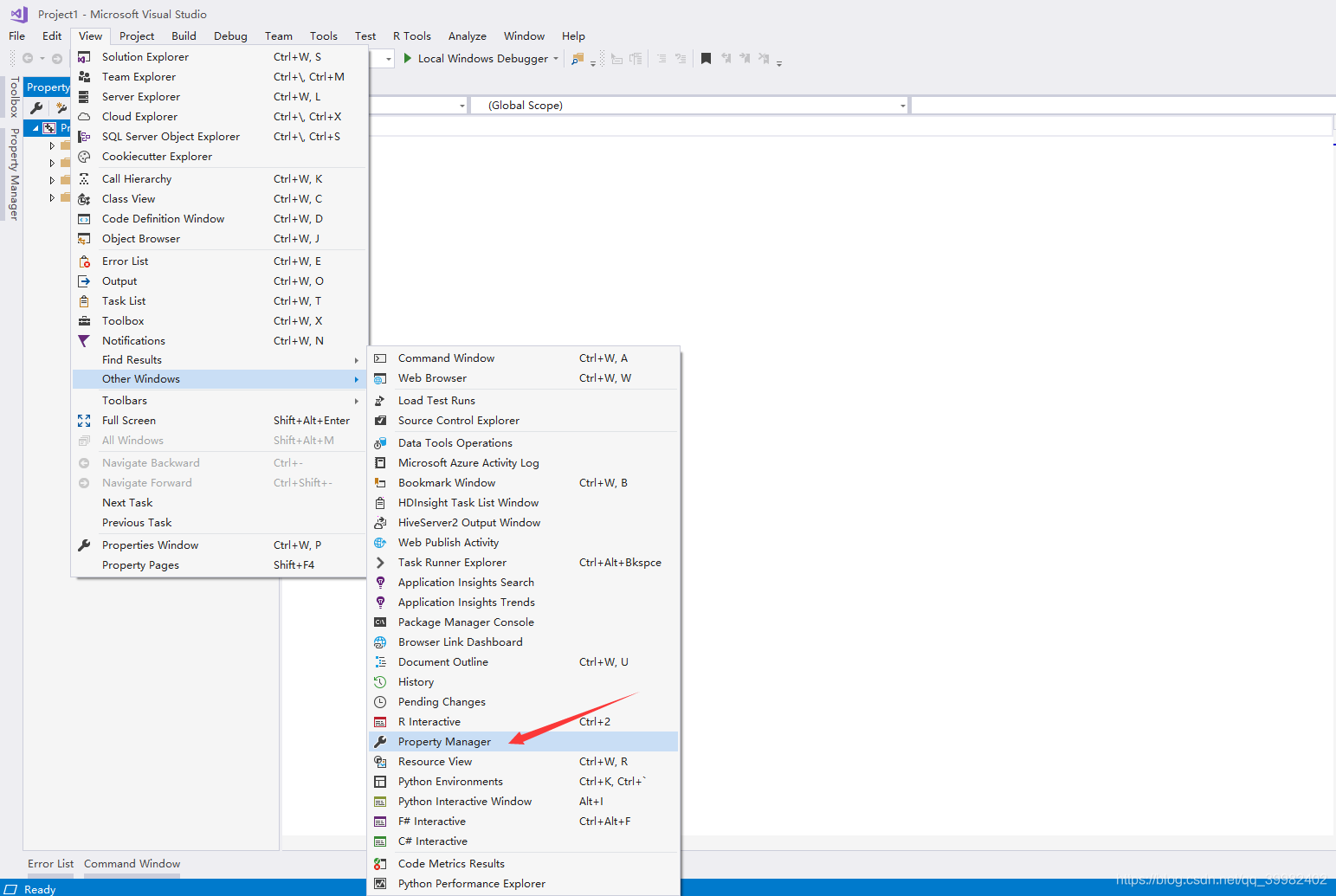The image size is (1336, 896).
Task: Click the bookmark toggle icon in toolbar
Action: (706, 59)
